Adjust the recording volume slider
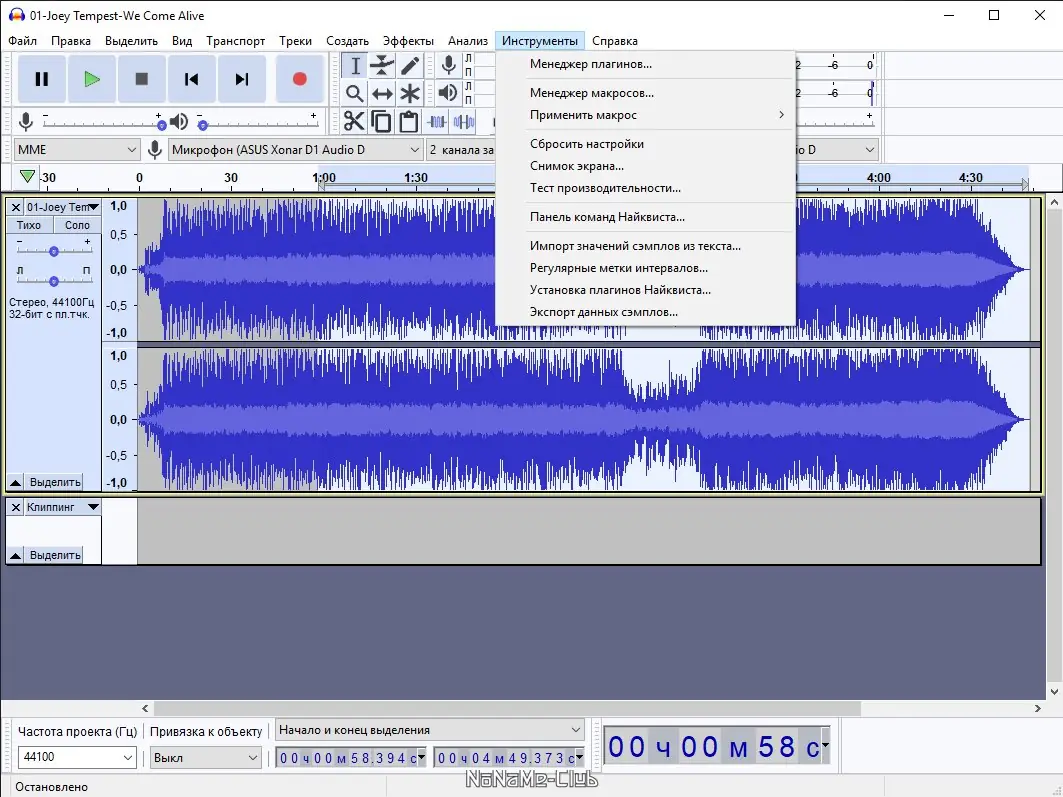 (102, 124)
